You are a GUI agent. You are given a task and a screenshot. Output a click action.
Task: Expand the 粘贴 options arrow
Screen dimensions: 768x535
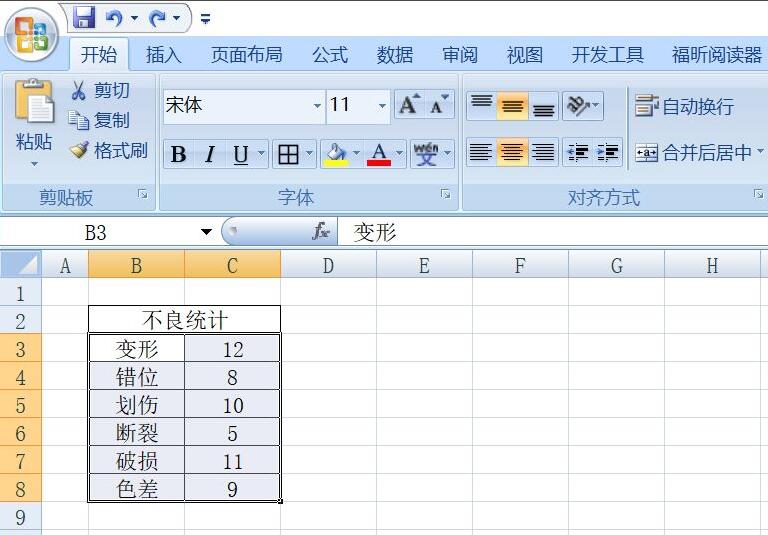[x=34, y=164]
